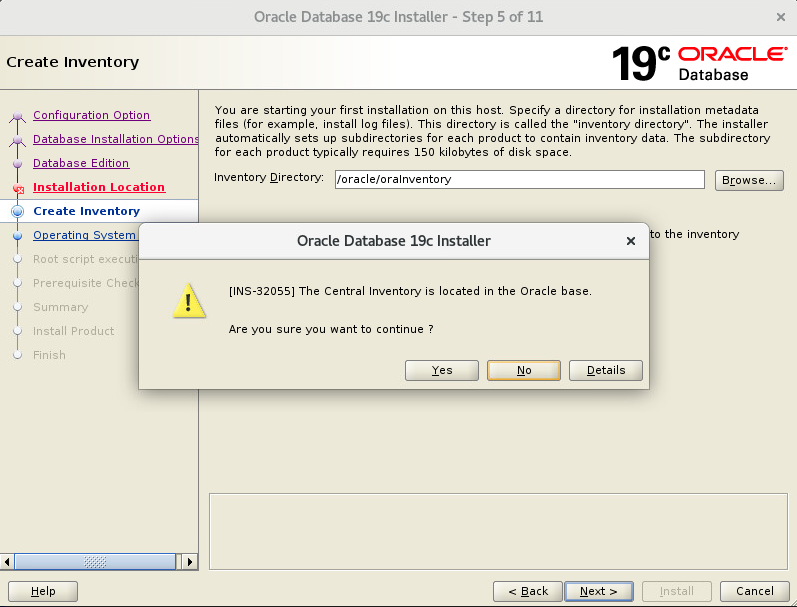Close the Oracle Database 19c Installer dialog

click(x=630, y=241)
